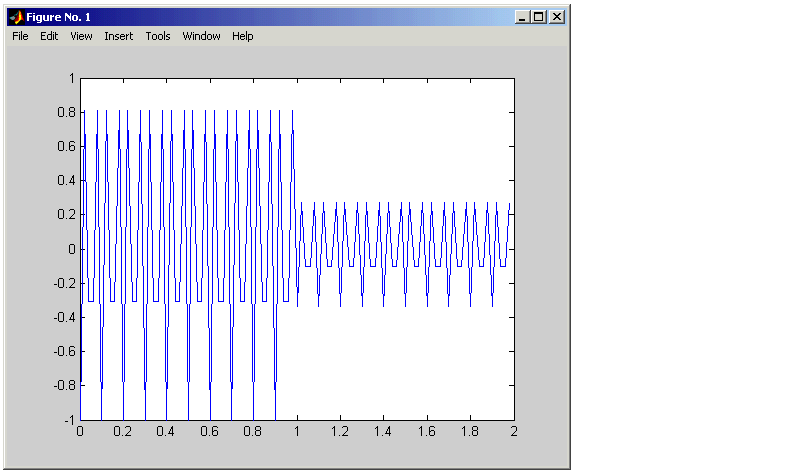Click the x-axis label 0.6
The height and width of the screenshot is (475, 800).
(x=209, y=432)
